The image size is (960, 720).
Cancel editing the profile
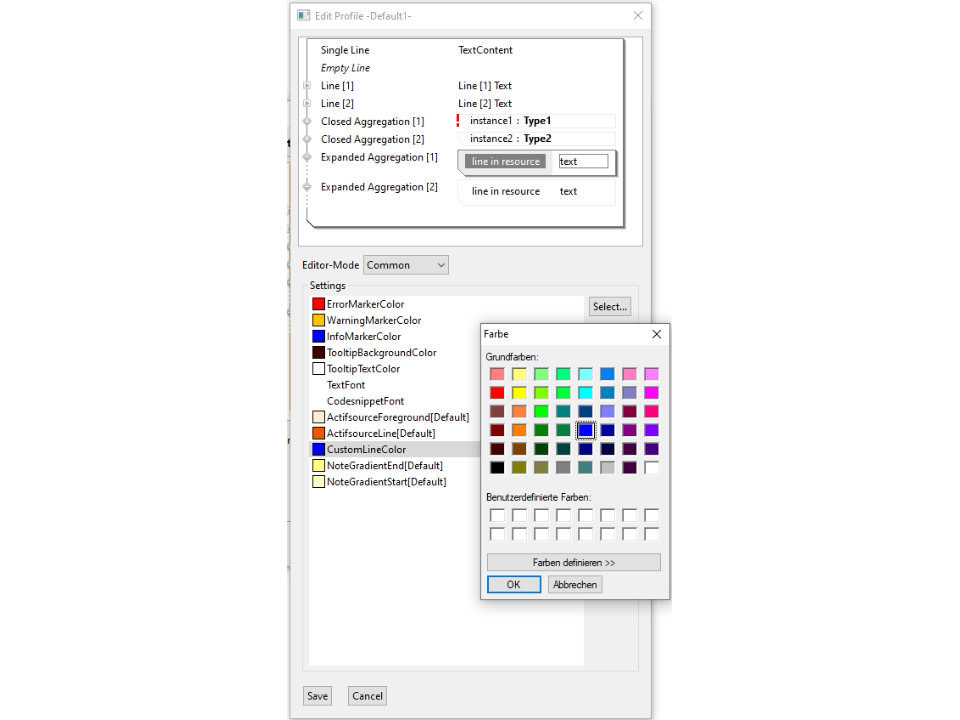(x=367, y=696)
